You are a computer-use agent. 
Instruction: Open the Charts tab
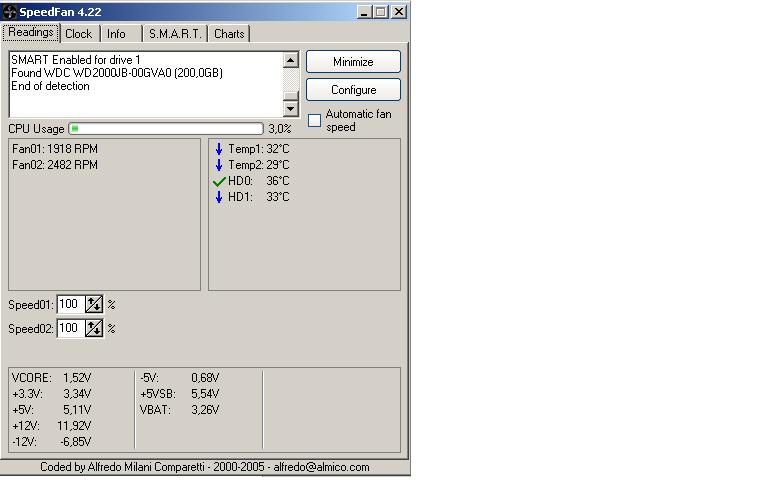(x=229, y=34)
